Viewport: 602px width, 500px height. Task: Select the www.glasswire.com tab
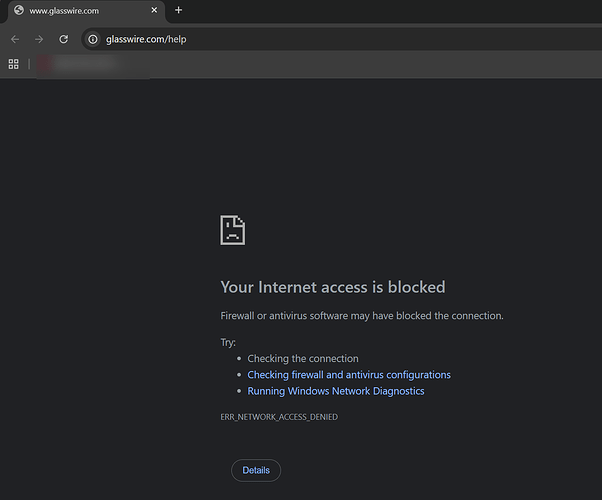[x=78, y=10]
